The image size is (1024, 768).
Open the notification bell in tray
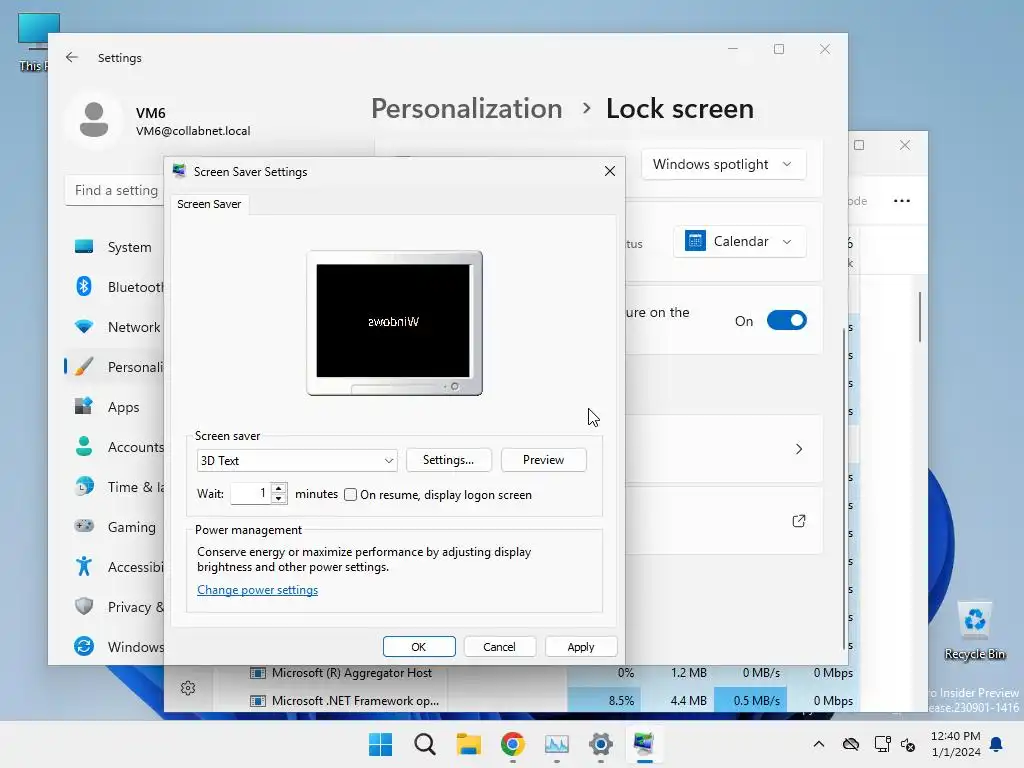996,744
